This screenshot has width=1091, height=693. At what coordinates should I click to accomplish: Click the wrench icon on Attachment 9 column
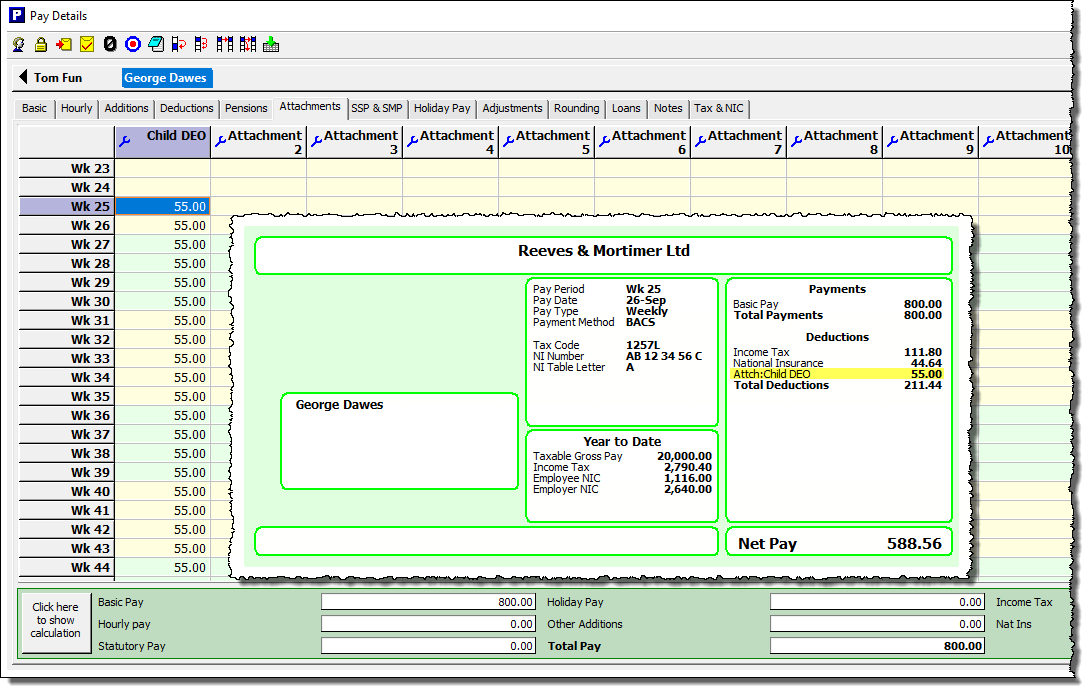(x=893, y=141)
